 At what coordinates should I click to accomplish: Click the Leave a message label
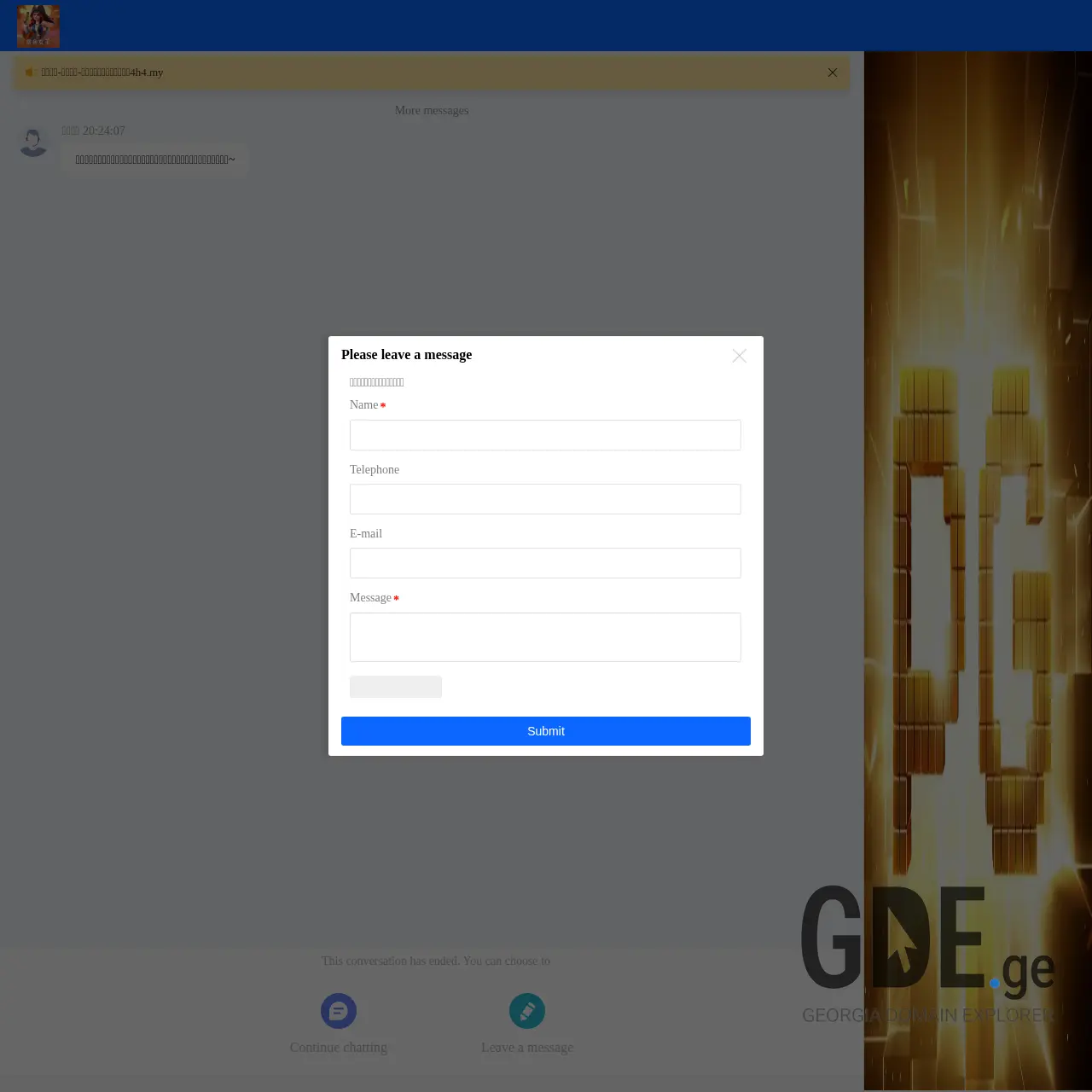click(x=526, y=1047)
